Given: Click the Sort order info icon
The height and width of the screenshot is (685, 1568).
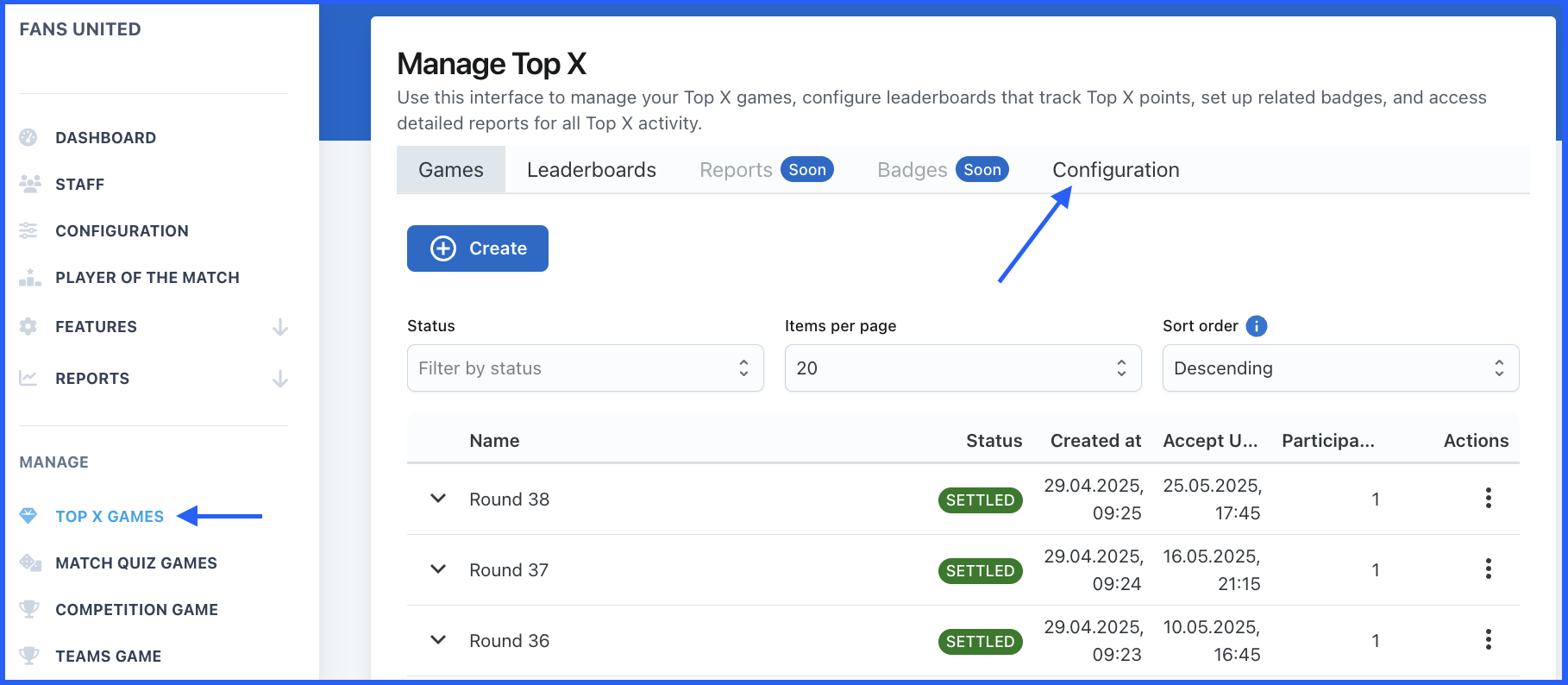Looking at the screenshot, I should 1257,326.
